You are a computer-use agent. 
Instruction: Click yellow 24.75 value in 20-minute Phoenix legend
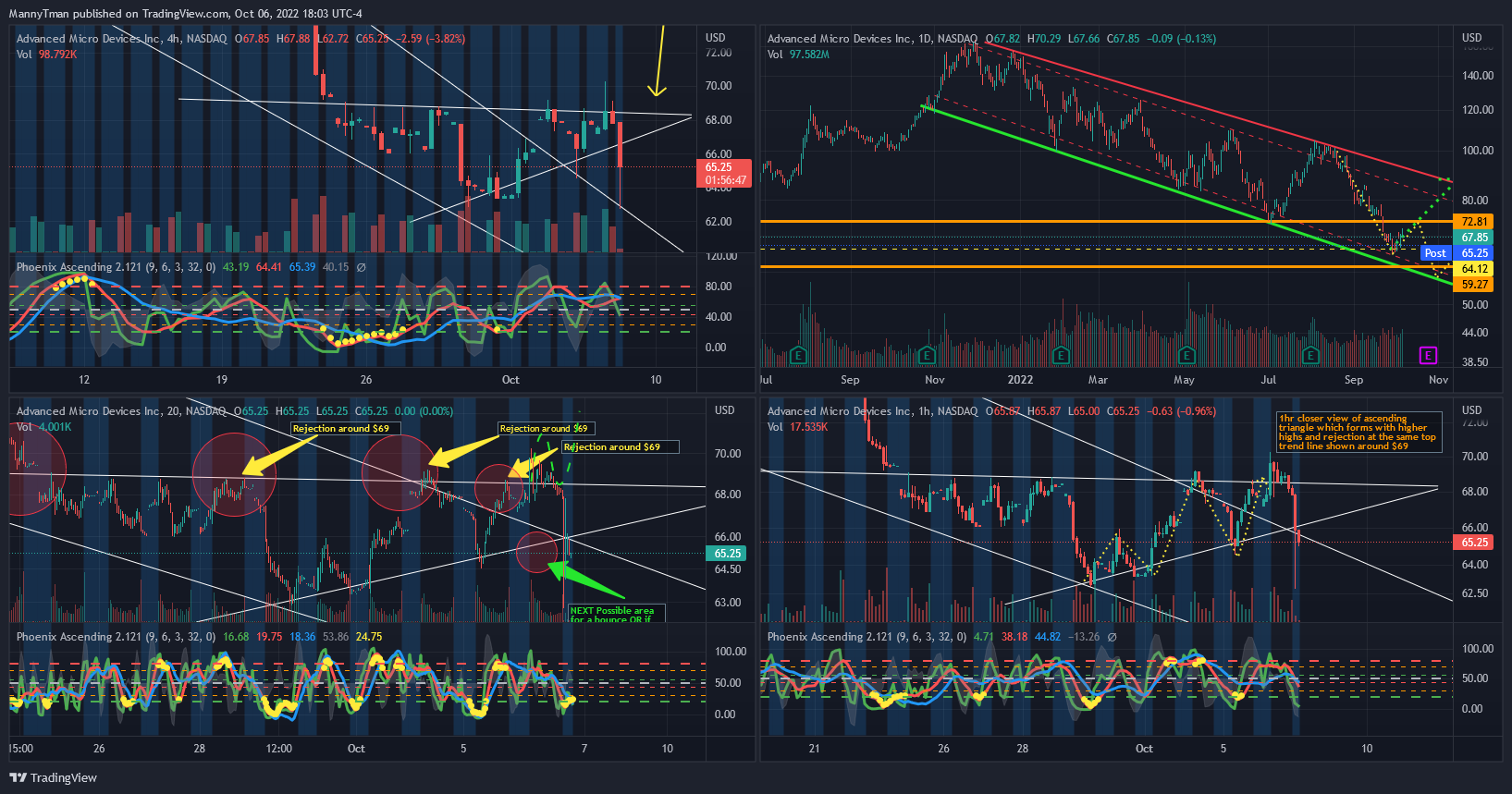point(369,637)
